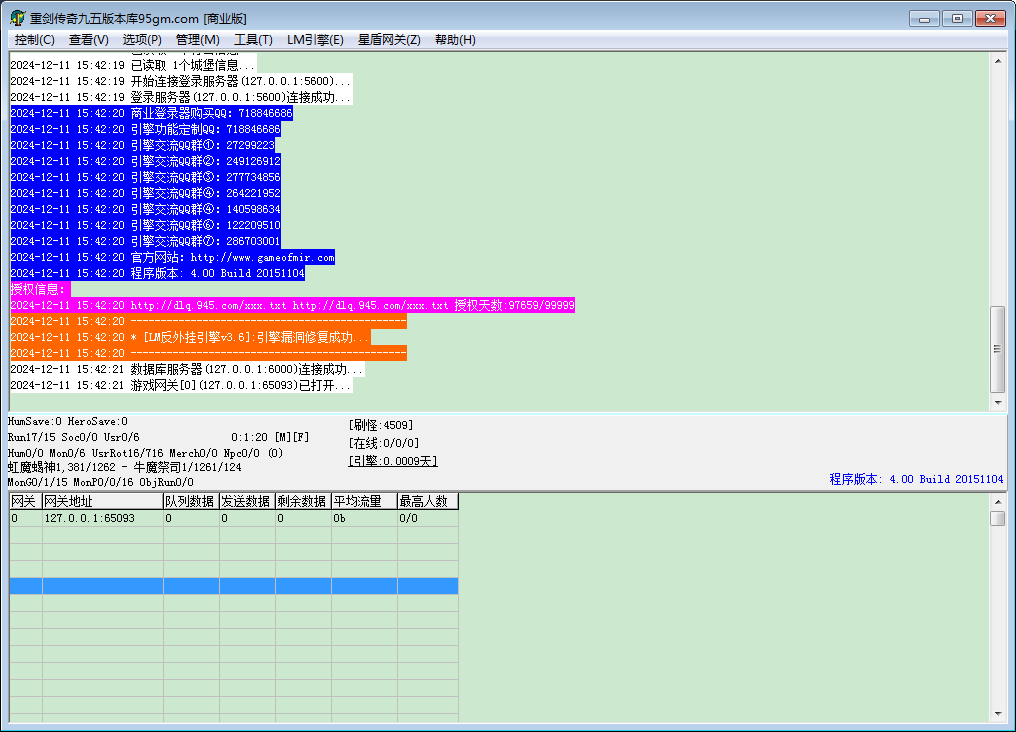The height and width of the screenshot is (732, 1016).
Task: Click the QQ群 249126912 log line
Action: click(146, 161)
